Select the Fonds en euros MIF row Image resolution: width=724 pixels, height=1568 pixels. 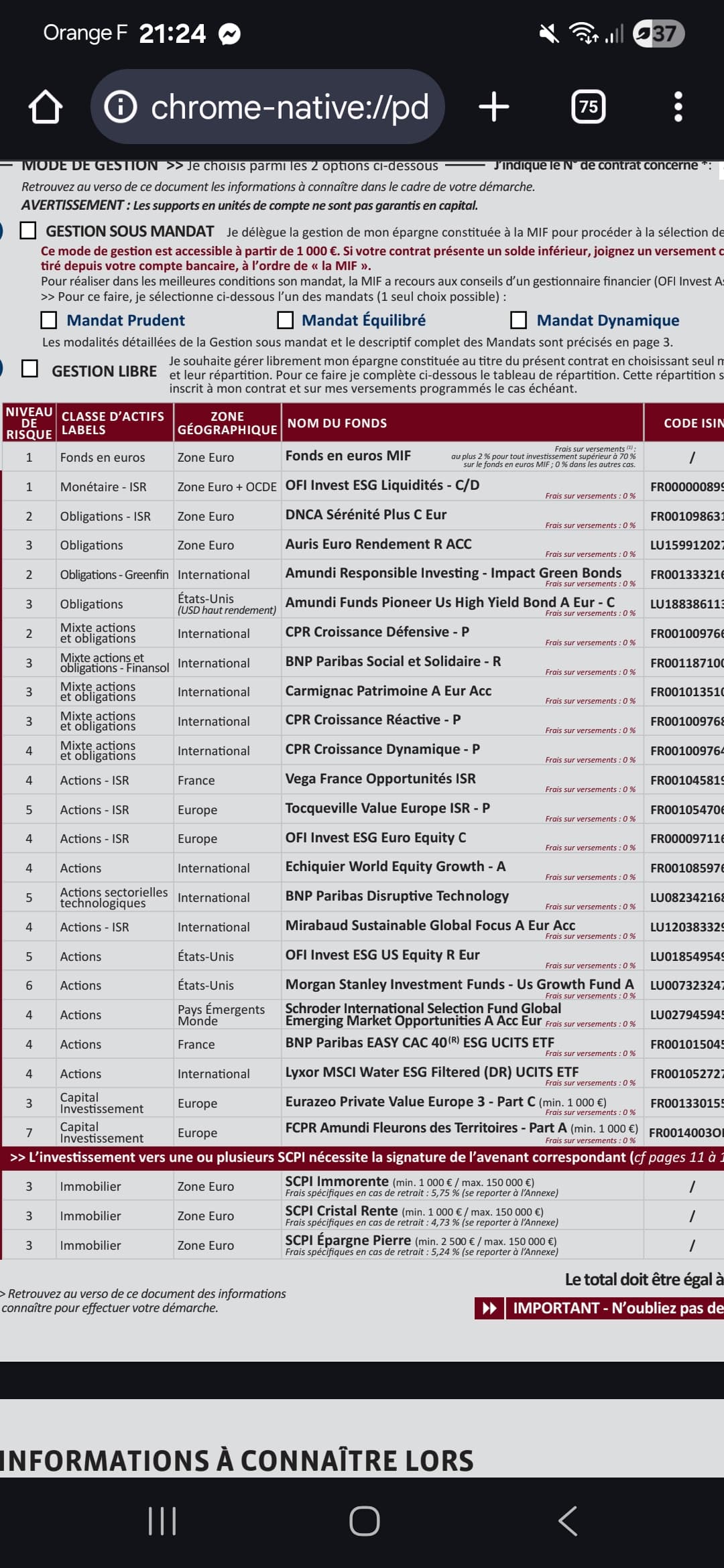[x=362, y=456]
